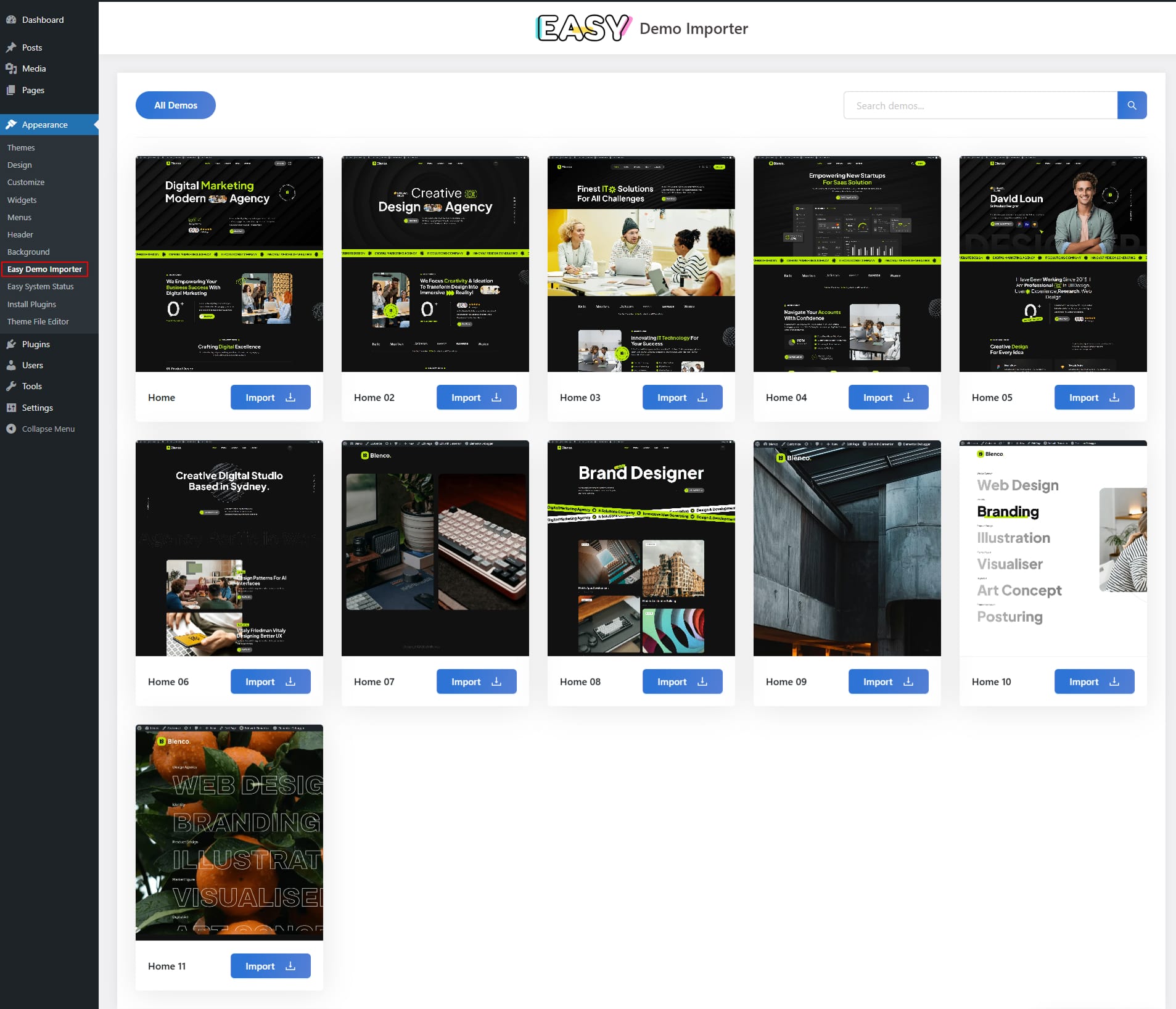Open the Background submenu link
This screenshot has width=1176, height=1009.
click(28, 252)
